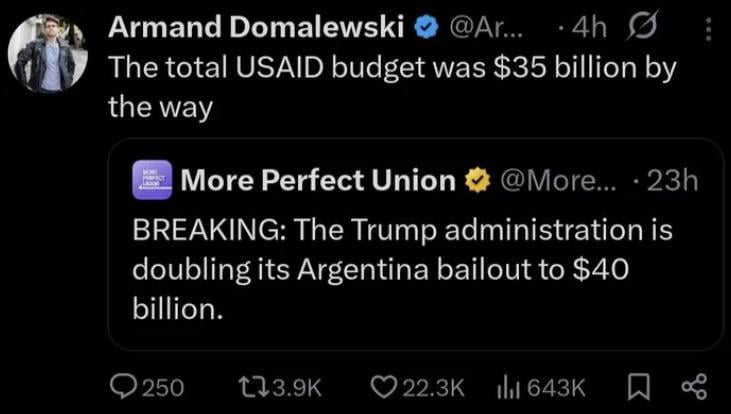Viewport: 731px width, 414px height.
Task: Click the More Perfect Union account name
Action: coord(319,180)
